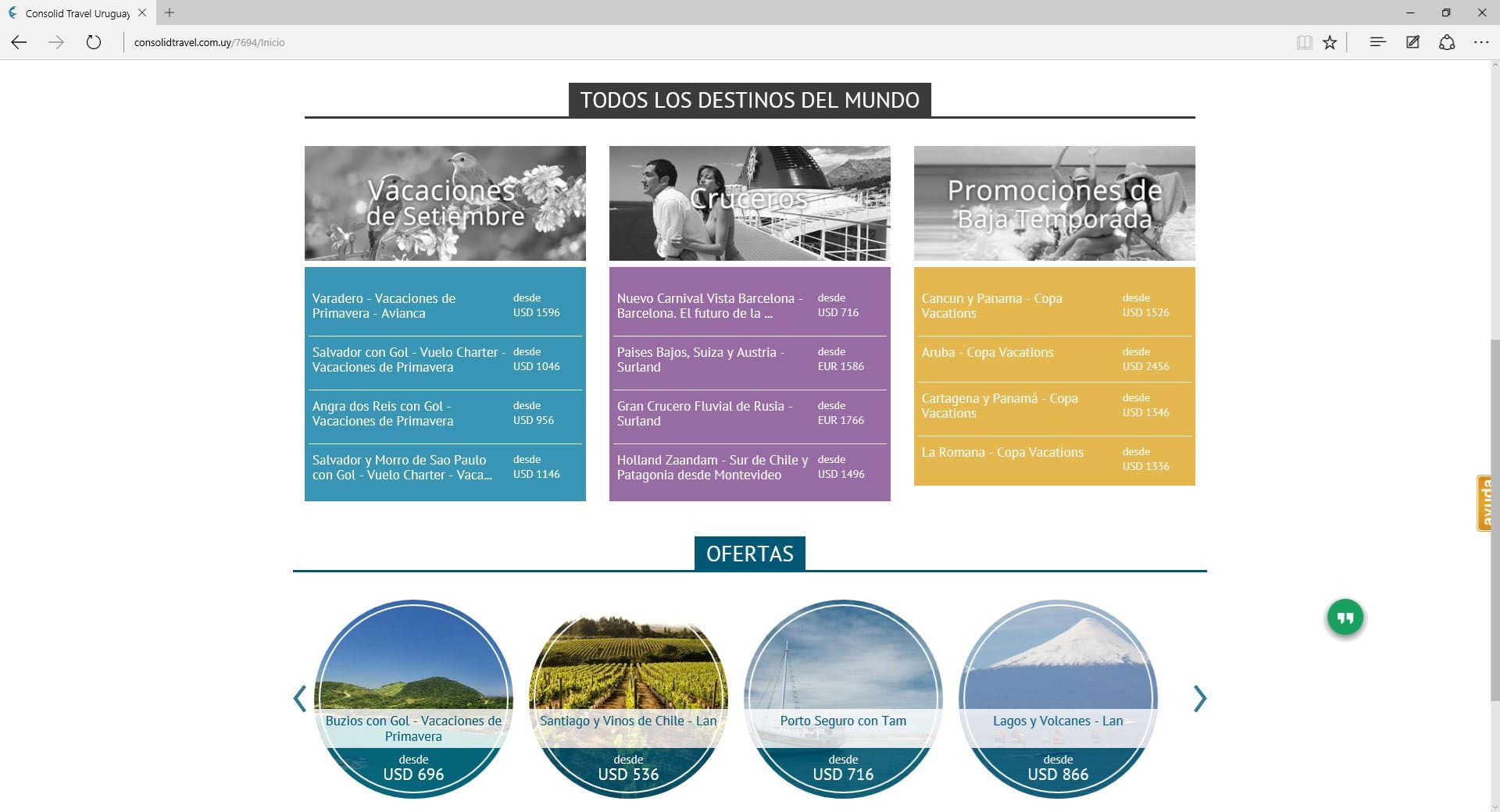Open Varadero - Vacaciones de Primavera offer
The height and width of the screenshot is (812, 1500).
(384, 306)
